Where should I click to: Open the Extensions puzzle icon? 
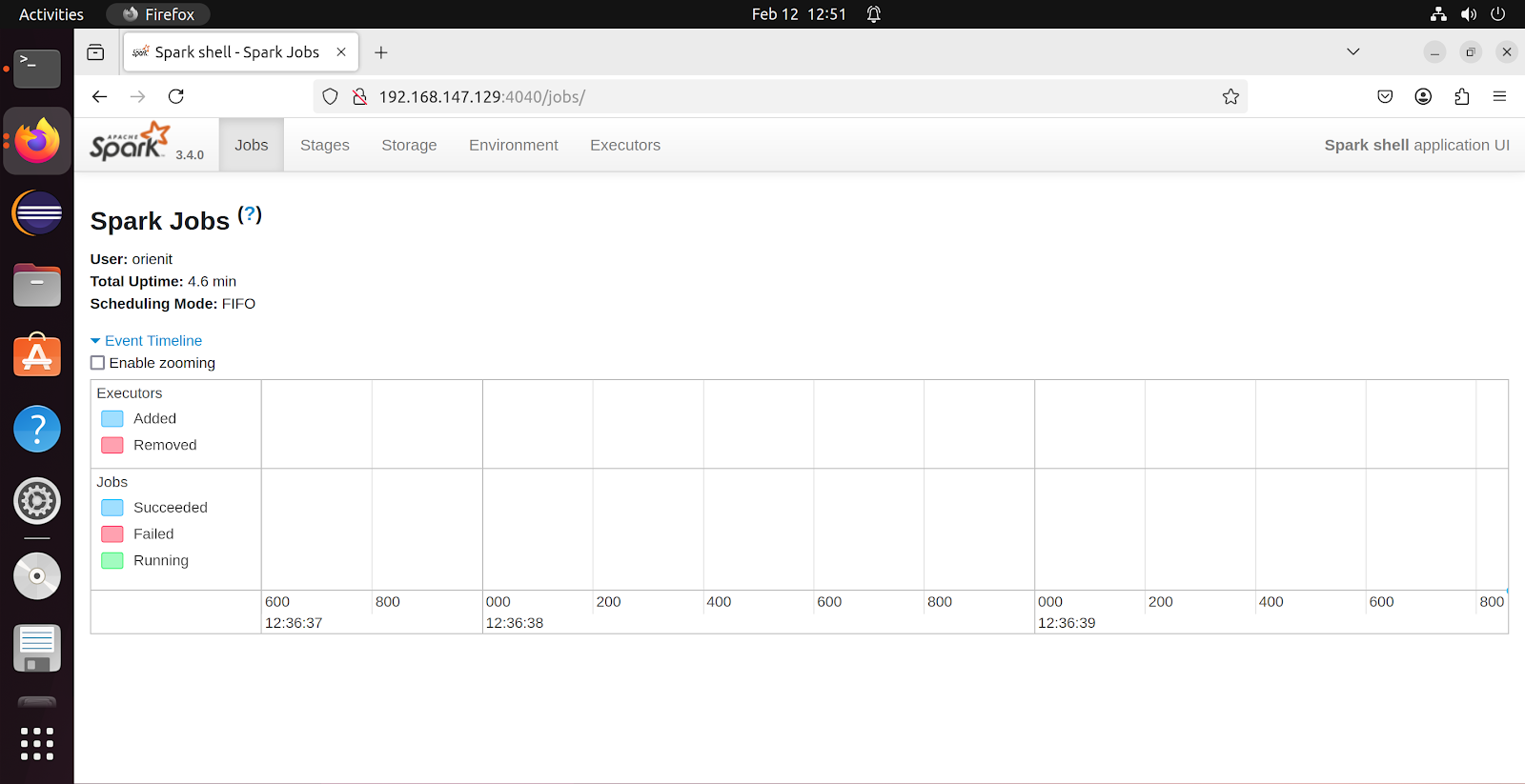coord(1461,96)
